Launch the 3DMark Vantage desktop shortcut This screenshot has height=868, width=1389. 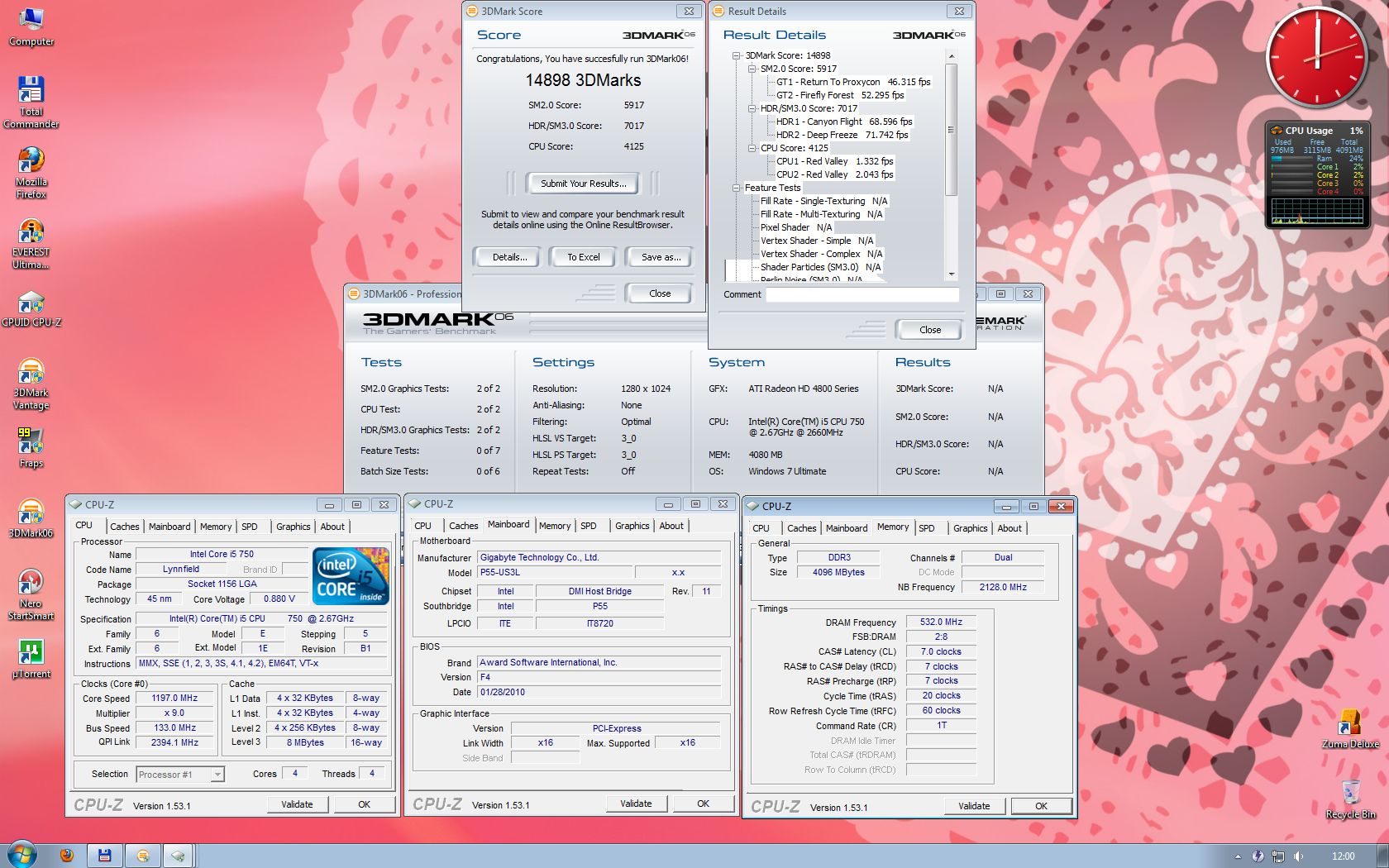point(31,384)
